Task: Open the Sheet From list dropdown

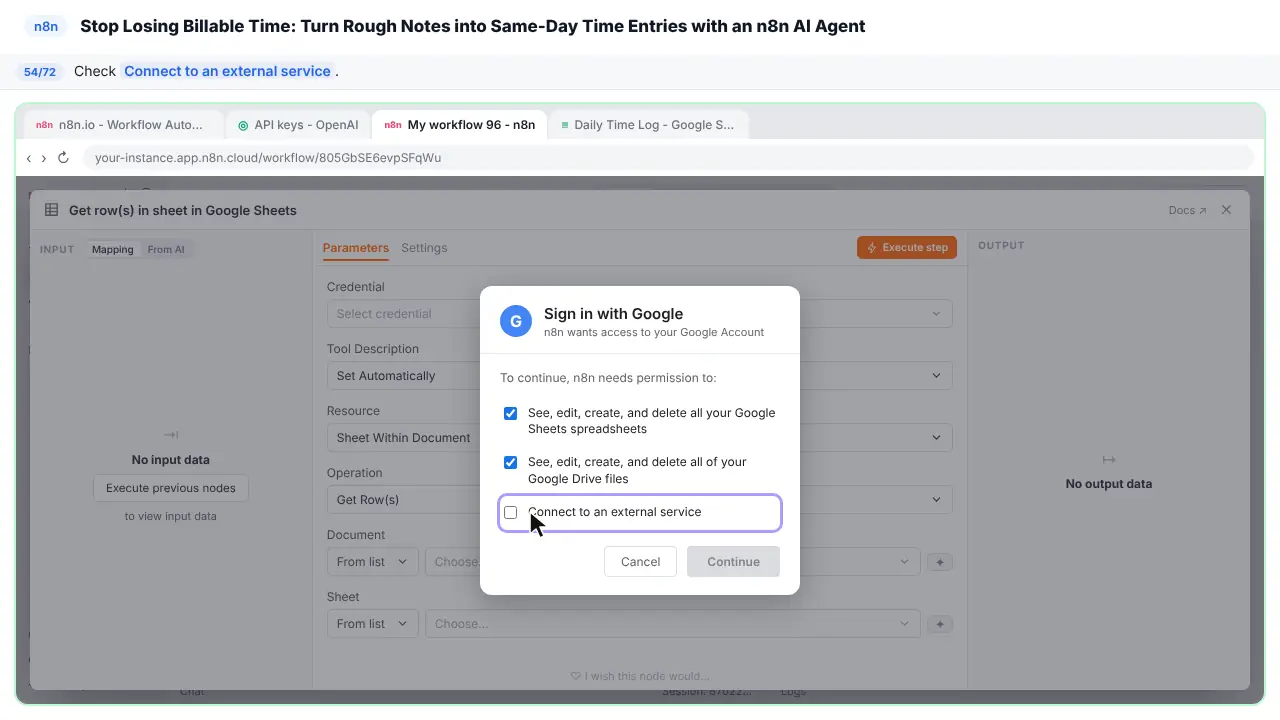Action: (x=373, y=624)
